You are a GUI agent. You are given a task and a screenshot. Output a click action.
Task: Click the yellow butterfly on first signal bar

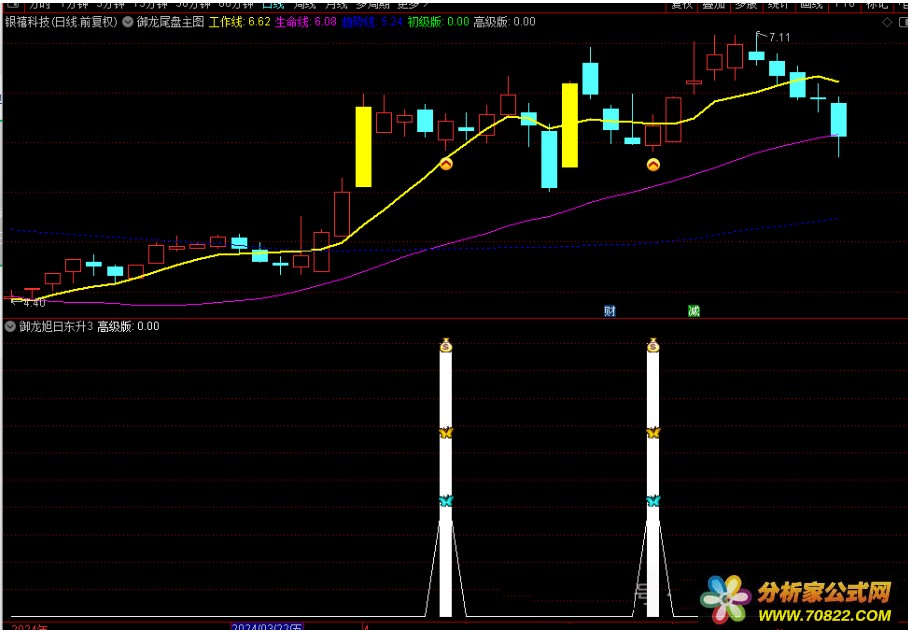(445, 433)
